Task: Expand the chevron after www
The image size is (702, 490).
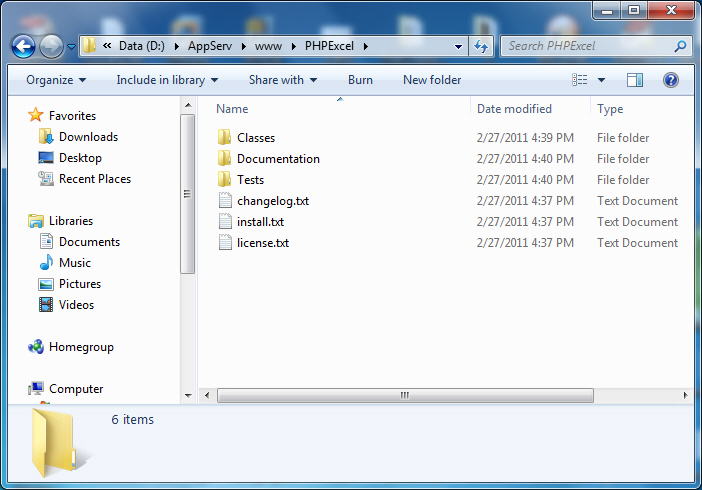Action: point(294,46)
